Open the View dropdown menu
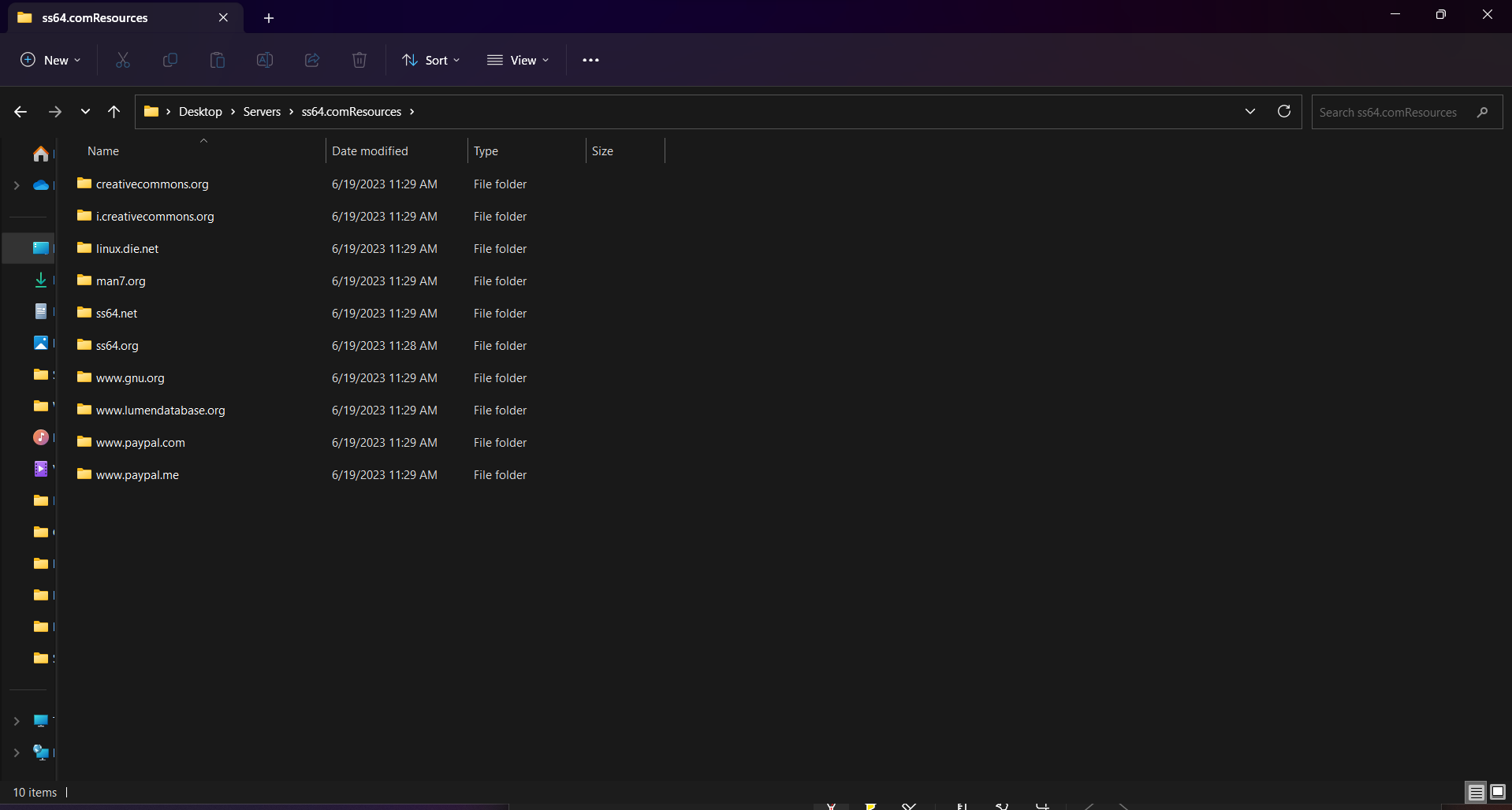Screen dimensions: 1512x810 click(x=518, y=60)
